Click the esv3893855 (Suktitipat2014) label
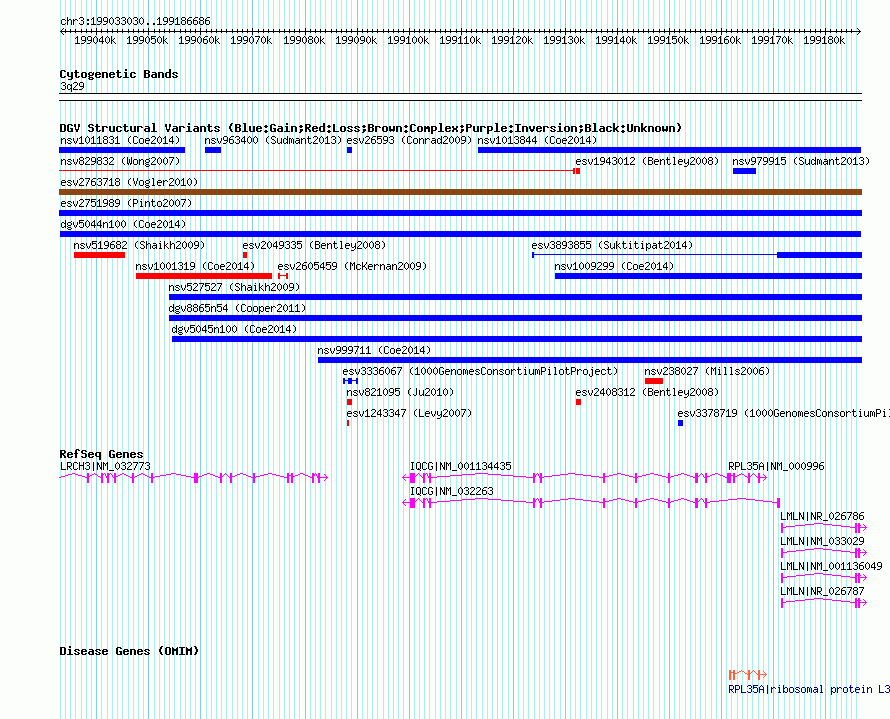The image size is (890, 719). click(x=612, y=245)
